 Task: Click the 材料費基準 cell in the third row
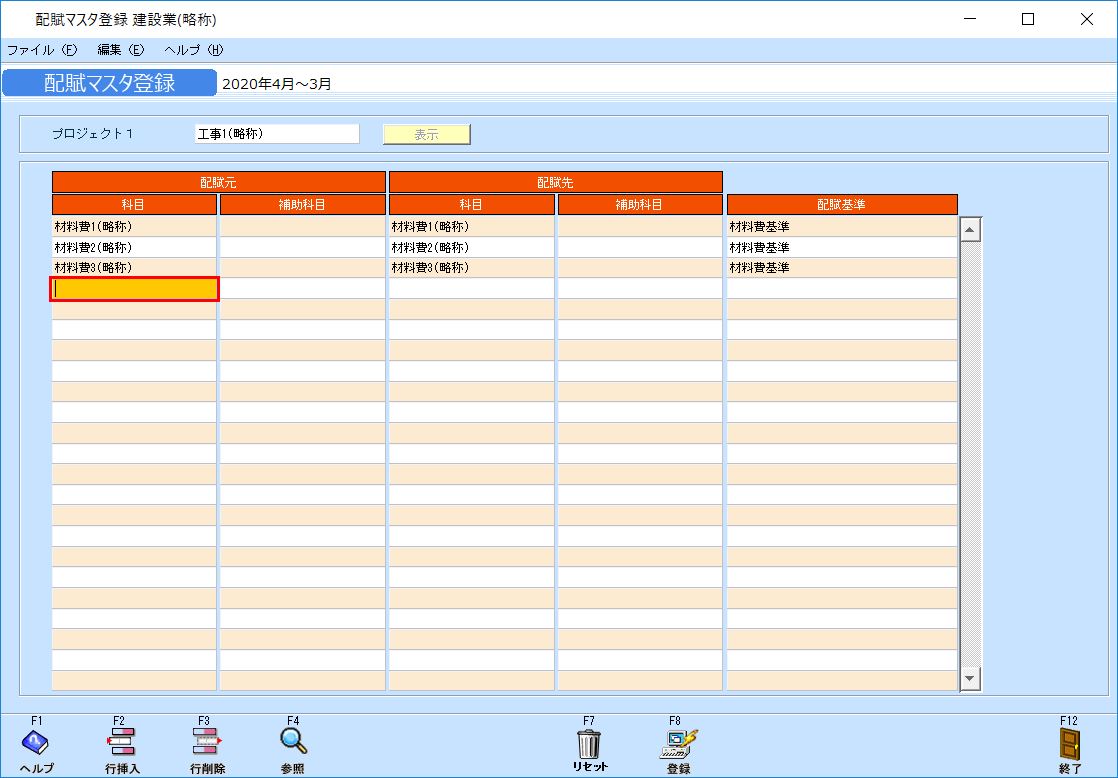click(x=841, y=268)
